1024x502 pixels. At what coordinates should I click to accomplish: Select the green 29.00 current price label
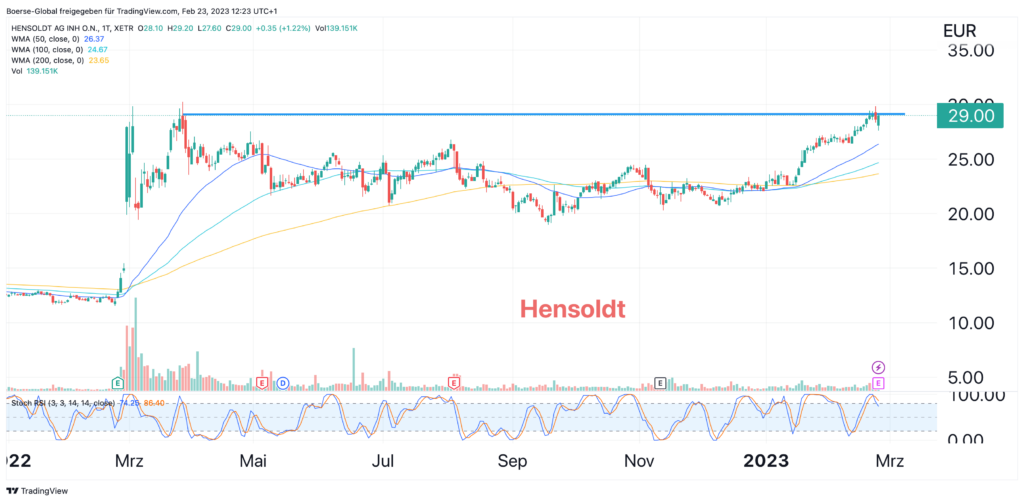pyautogui.click(x=969, y=116)
